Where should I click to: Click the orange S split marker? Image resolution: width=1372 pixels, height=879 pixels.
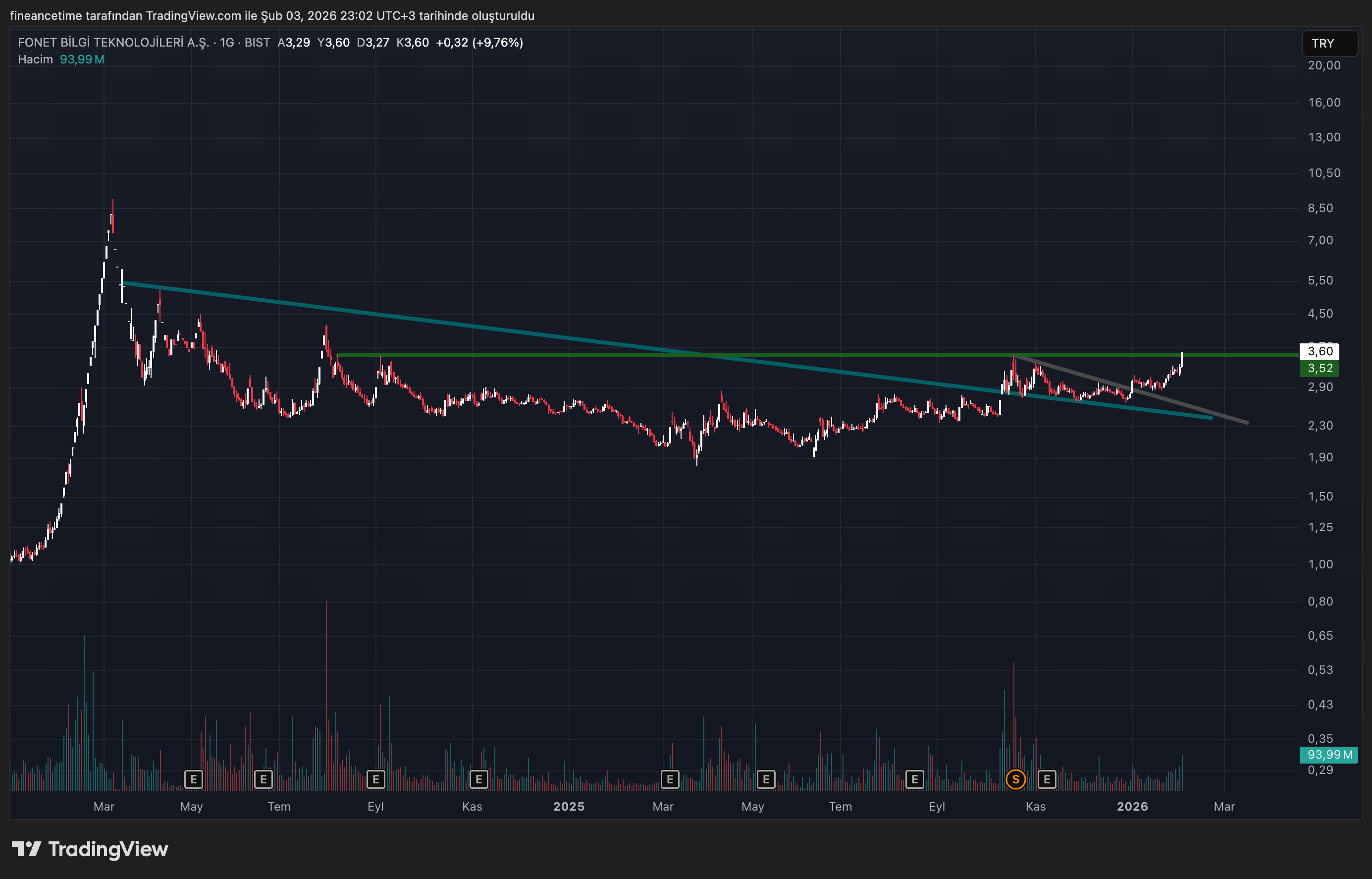pos(1015,779)
